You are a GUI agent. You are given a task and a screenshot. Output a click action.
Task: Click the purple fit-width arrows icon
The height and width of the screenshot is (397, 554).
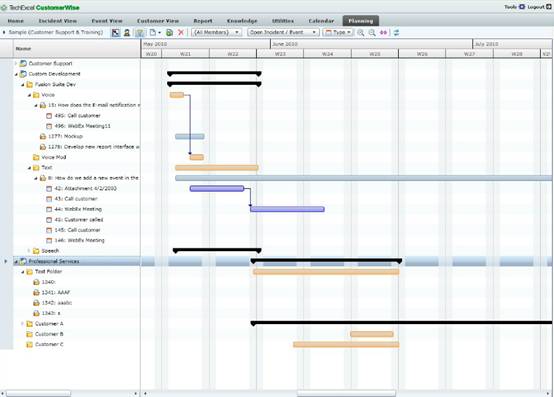click(x=384, y=32)
